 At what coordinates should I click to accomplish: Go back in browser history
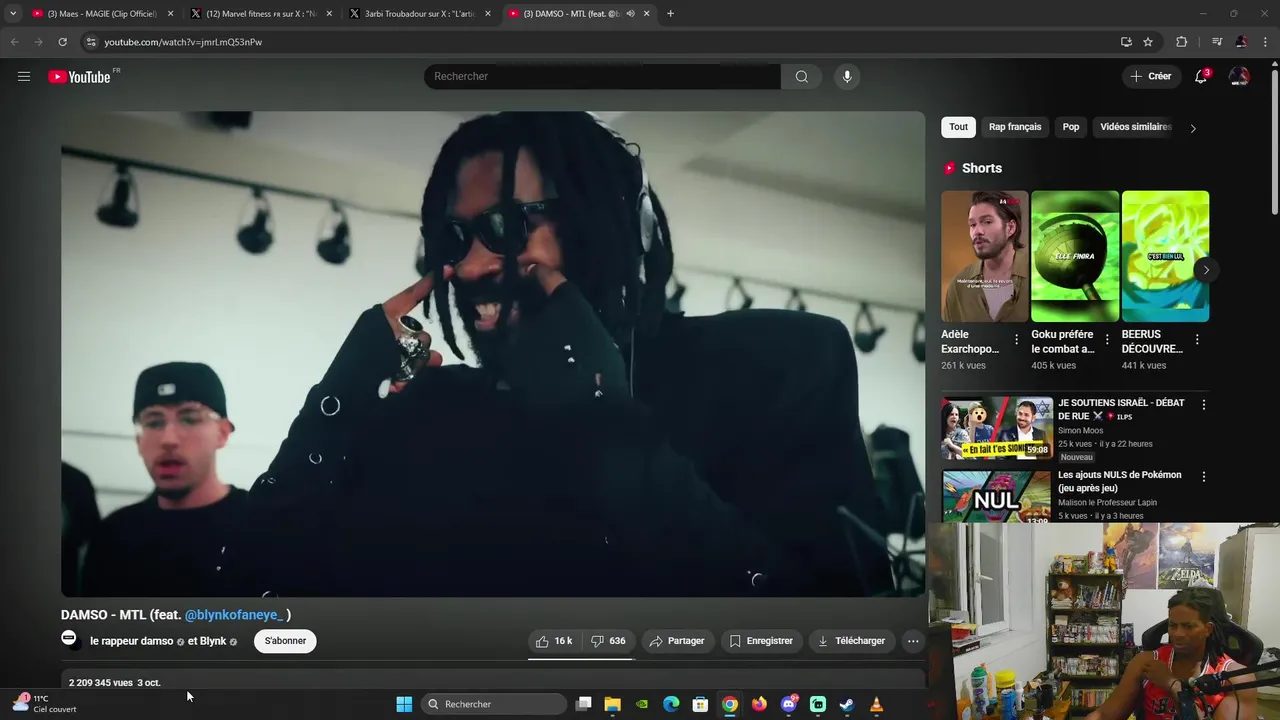click(x=14, y=42)
